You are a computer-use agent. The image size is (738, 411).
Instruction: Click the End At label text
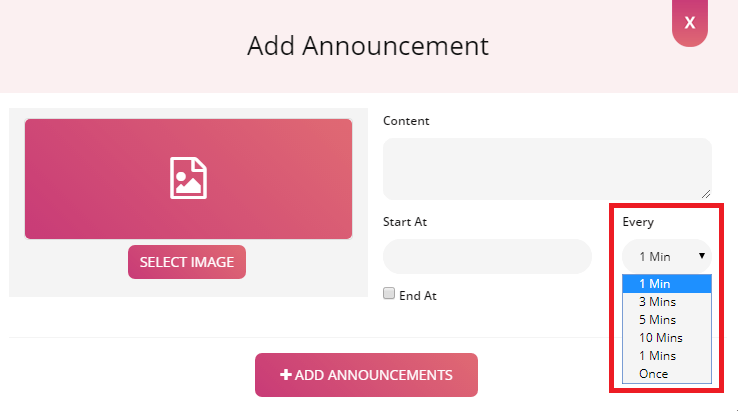coord(418,296)
